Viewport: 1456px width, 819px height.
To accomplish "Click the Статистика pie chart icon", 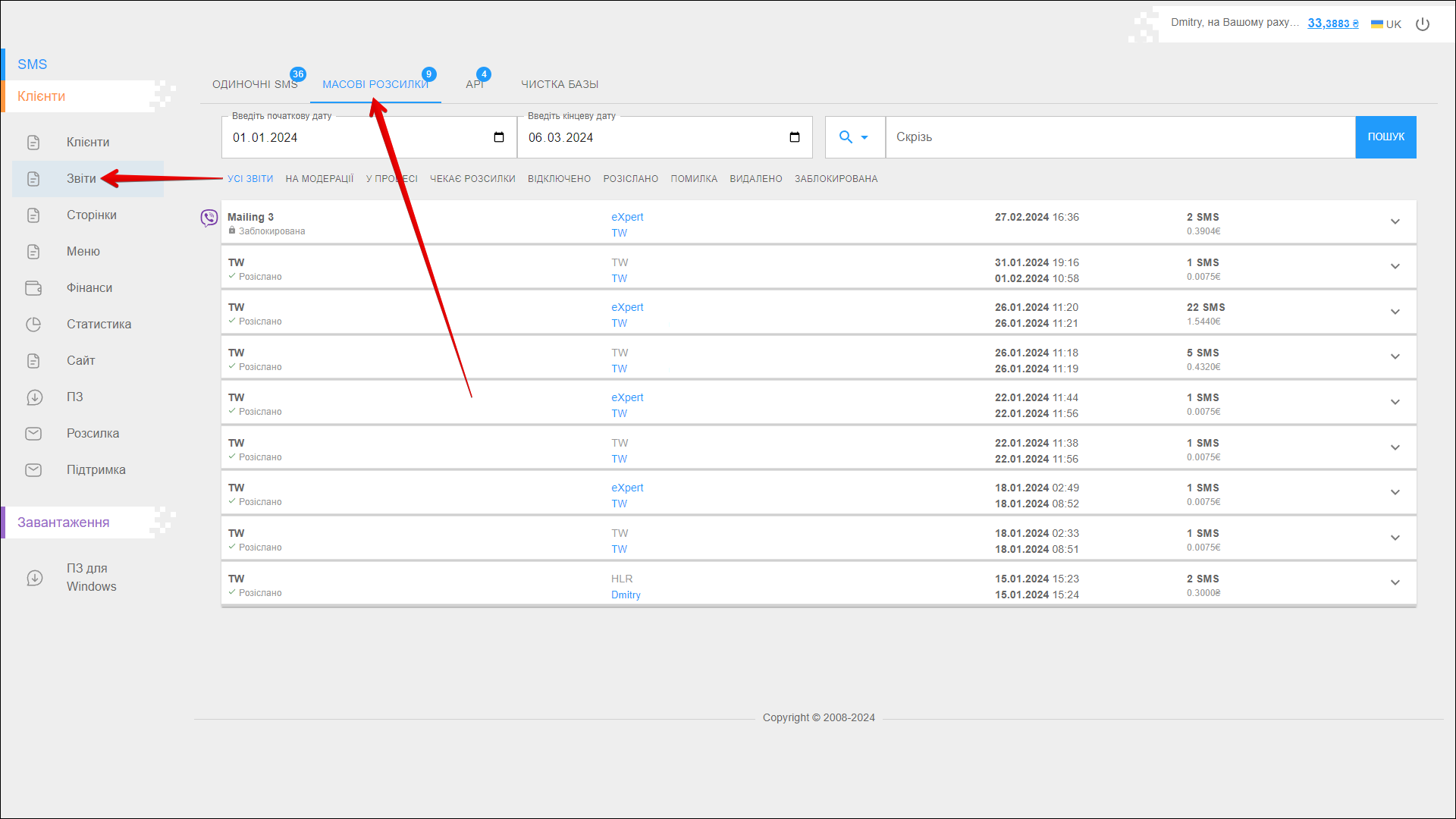I will [33, 325].
